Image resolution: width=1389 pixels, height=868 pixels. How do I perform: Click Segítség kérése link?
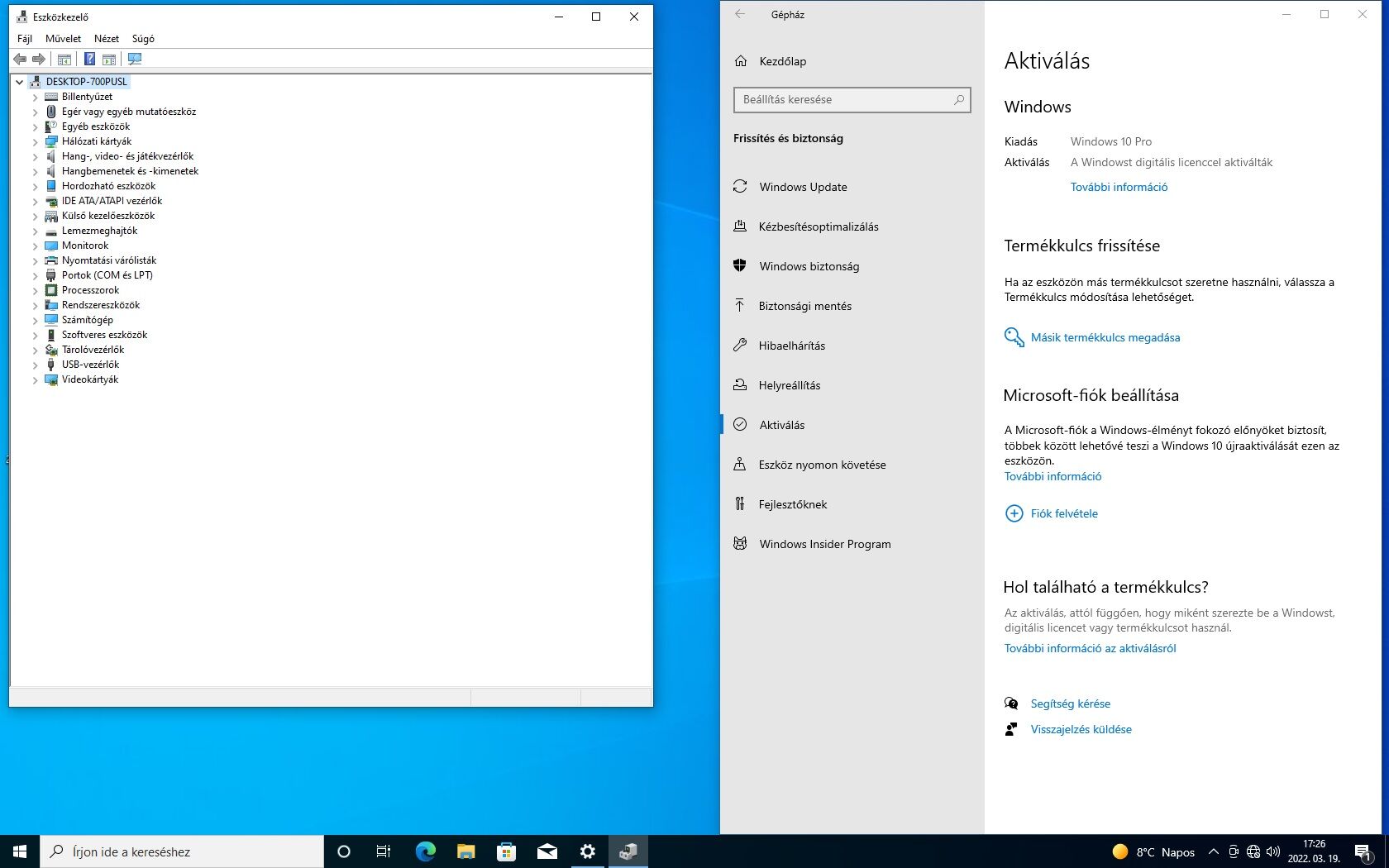(x=1070, y=703)
